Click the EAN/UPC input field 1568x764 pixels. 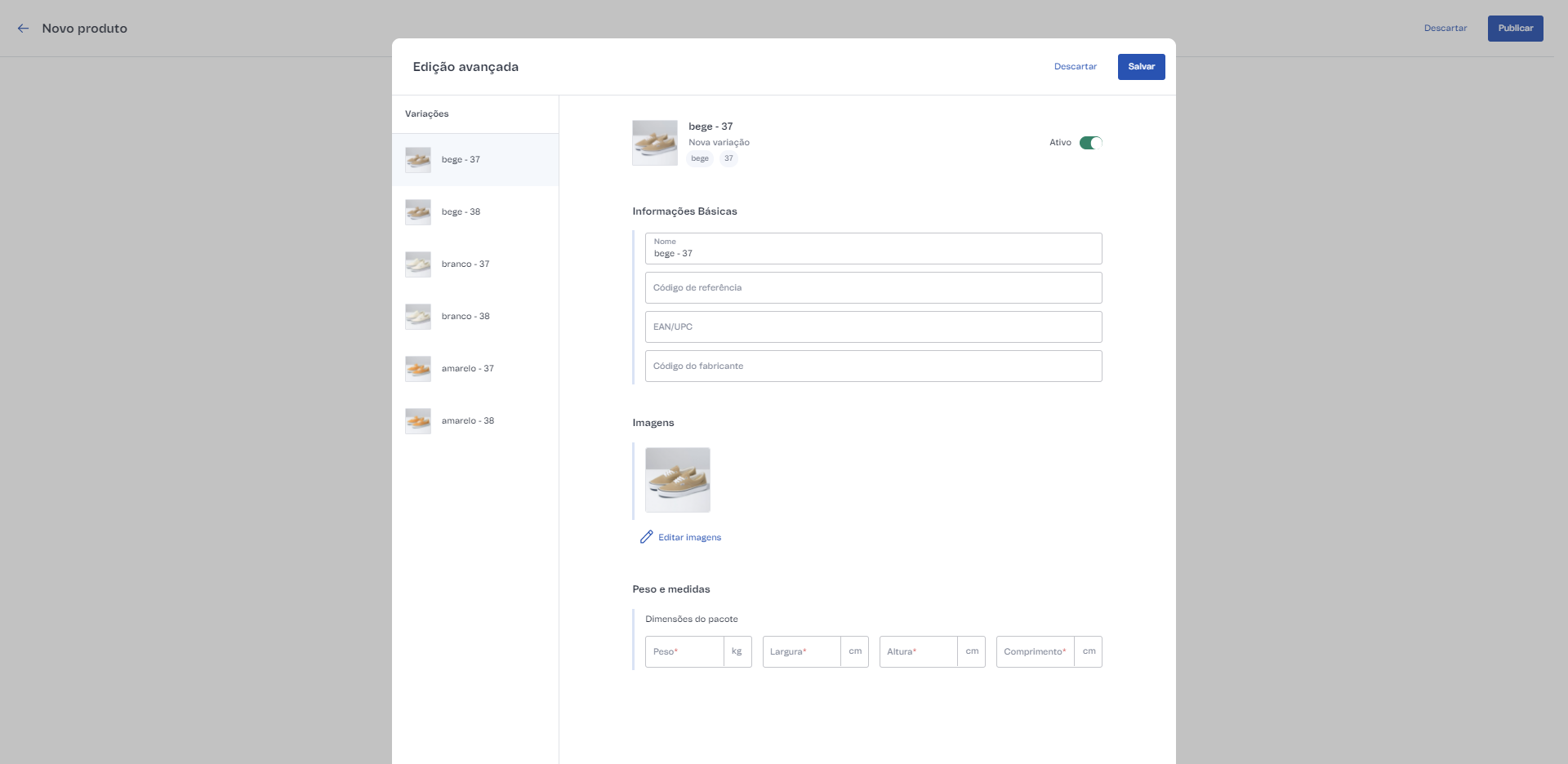(872, 327)
